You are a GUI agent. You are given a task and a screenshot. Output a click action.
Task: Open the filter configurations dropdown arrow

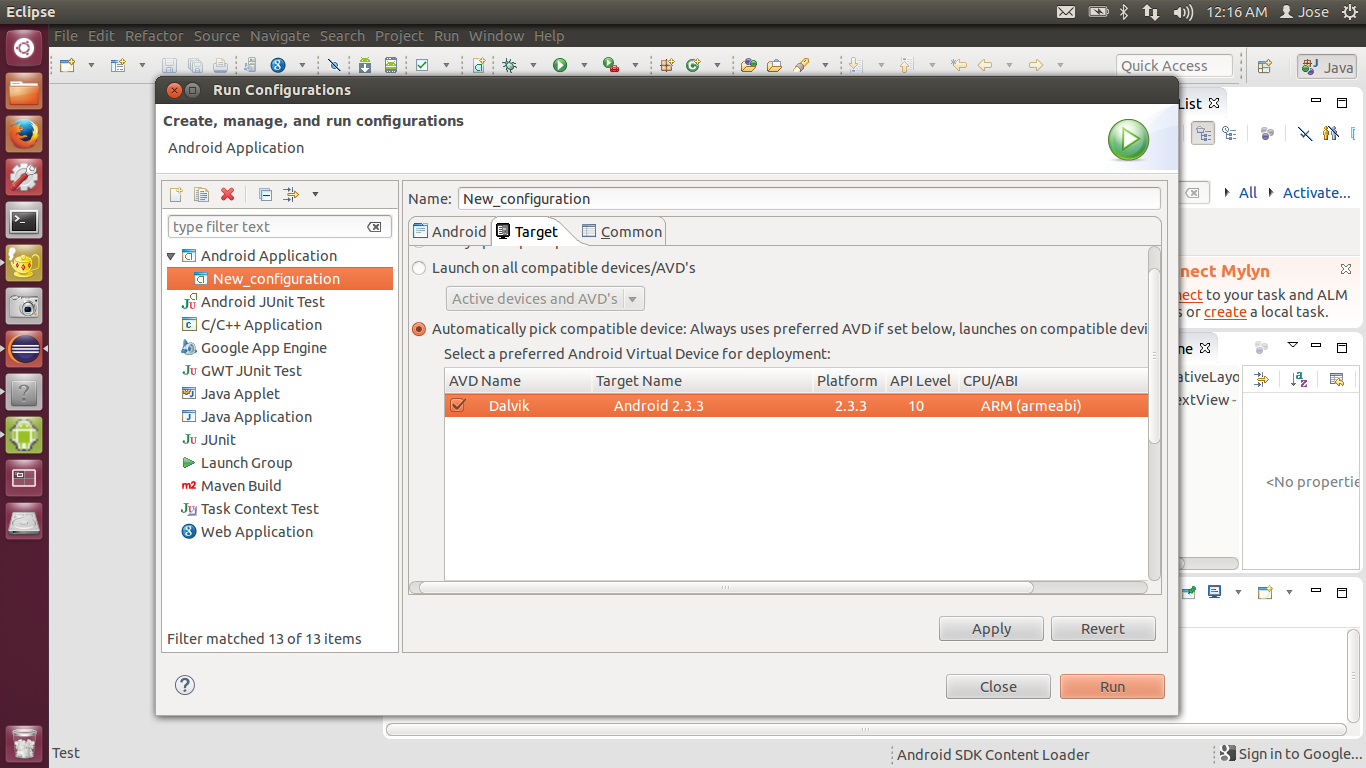point(315,194)
